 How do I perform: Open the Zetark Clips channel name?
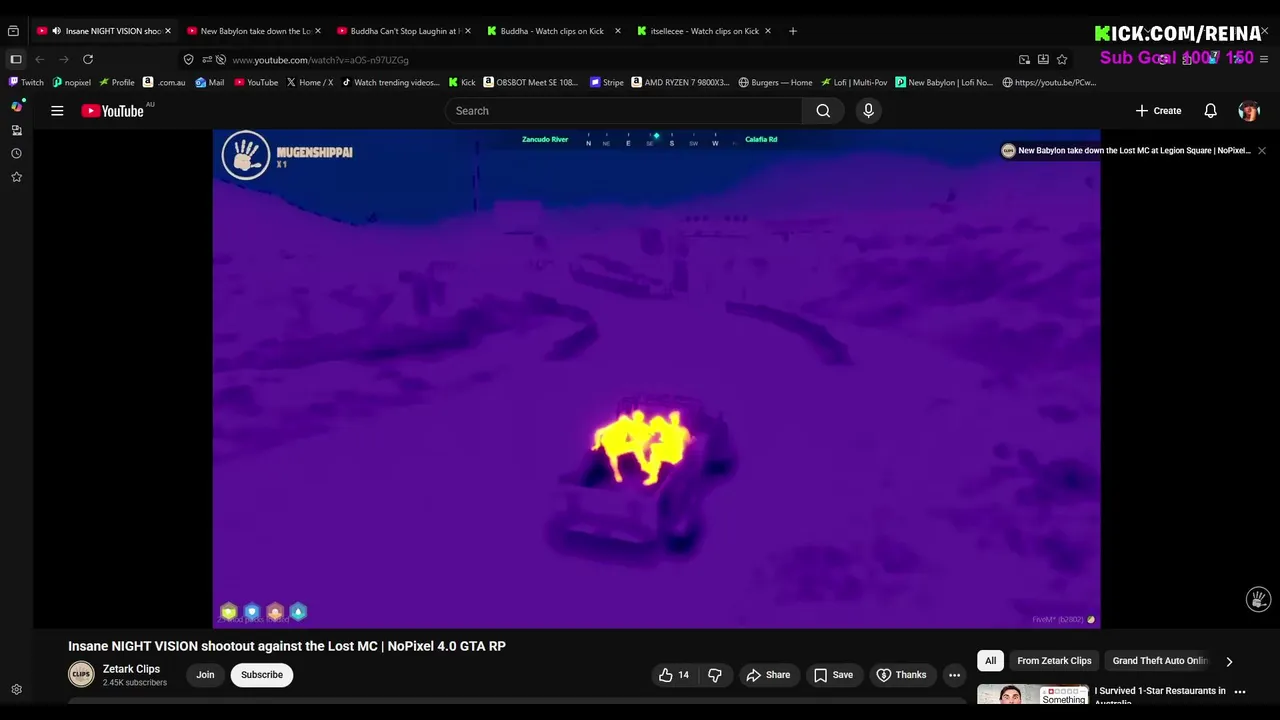click(131, 669)
